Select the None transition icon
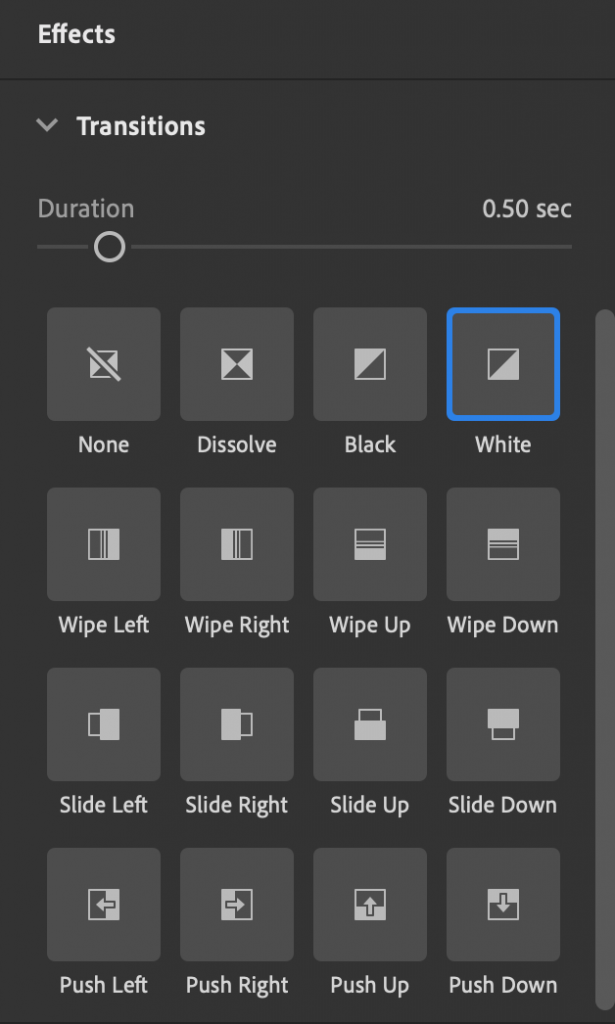 point(104,364)
